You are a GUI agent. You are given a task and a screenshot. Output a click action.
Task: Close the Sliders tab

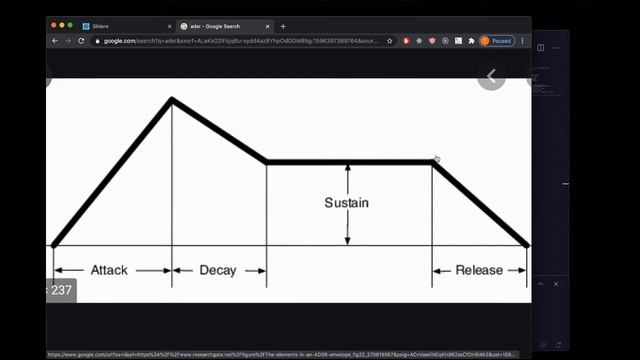[x=169, y=27]
